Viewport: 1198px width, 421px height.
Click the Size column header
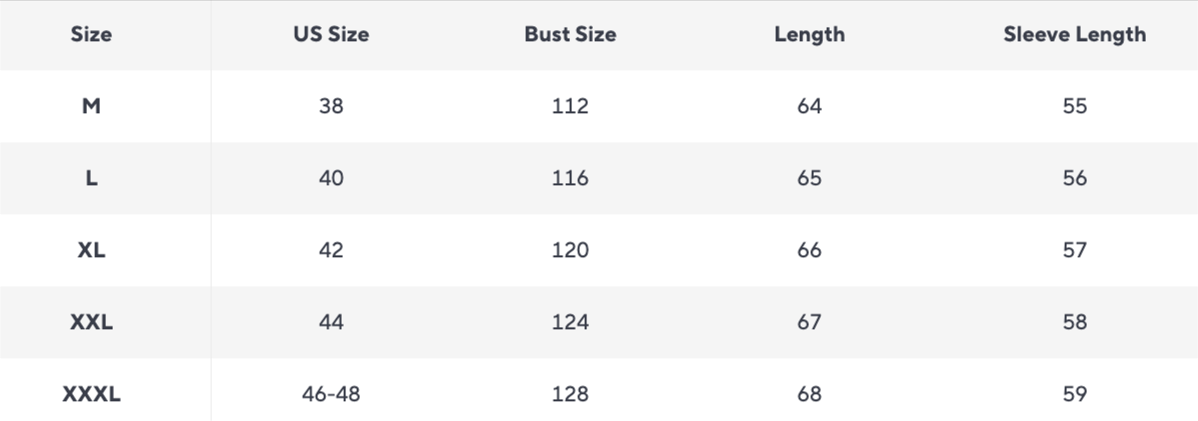tap(91, 34)
